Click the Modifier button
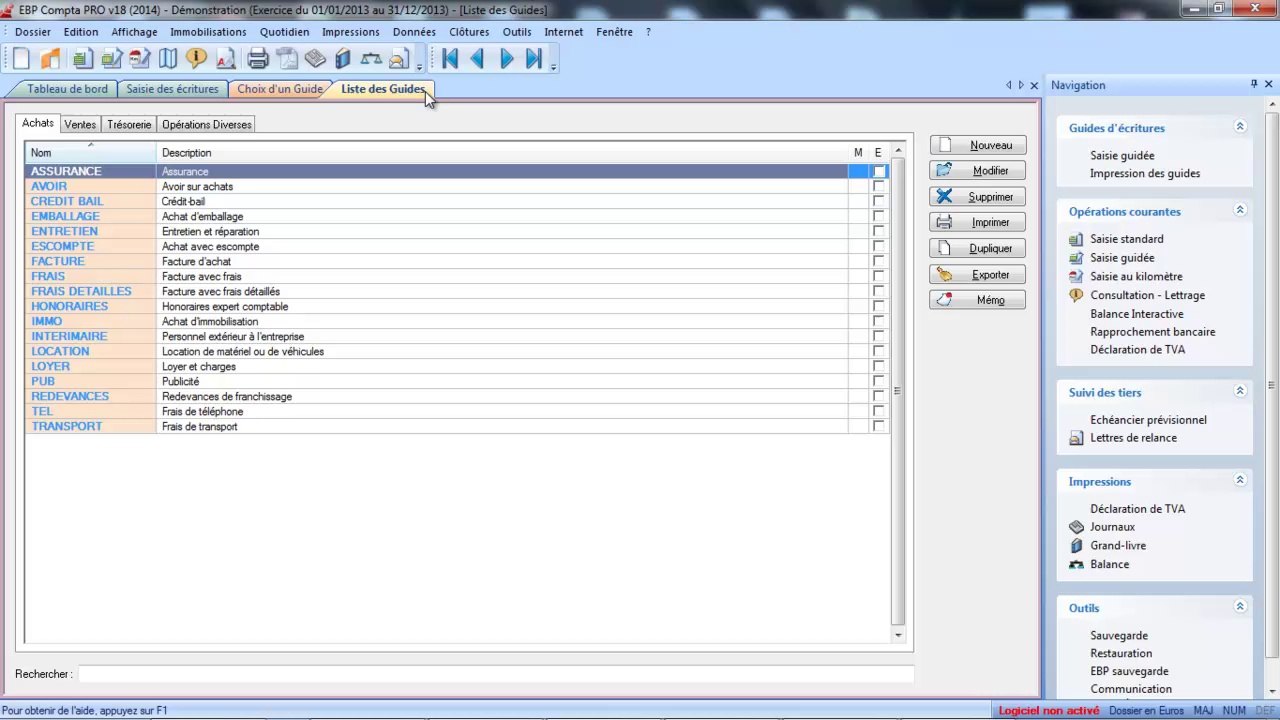The image size is (1280, 720). tap(978, 171)
